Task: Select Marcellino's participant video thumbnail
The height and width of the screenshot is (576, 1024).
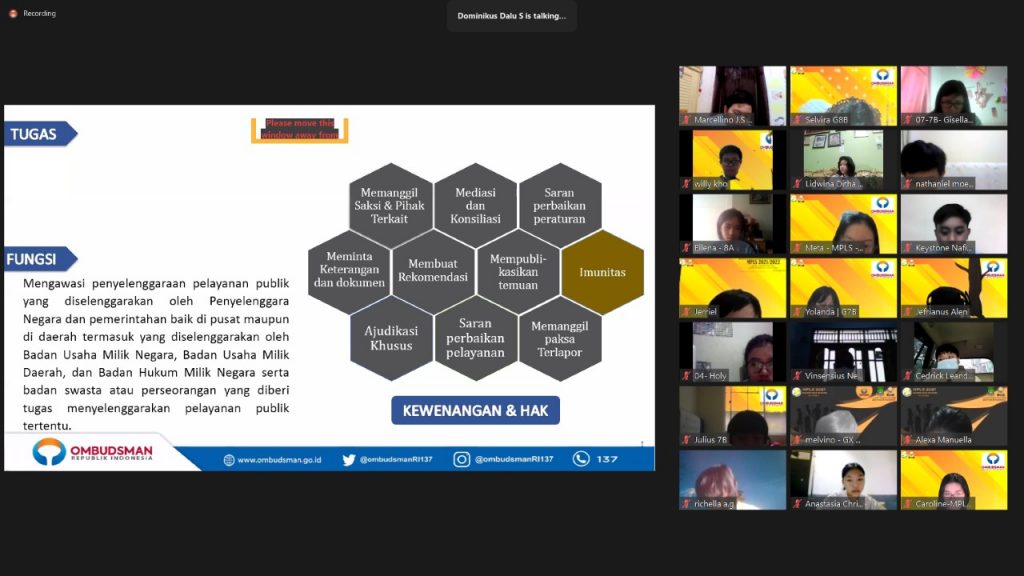Action: click(732, 96)
